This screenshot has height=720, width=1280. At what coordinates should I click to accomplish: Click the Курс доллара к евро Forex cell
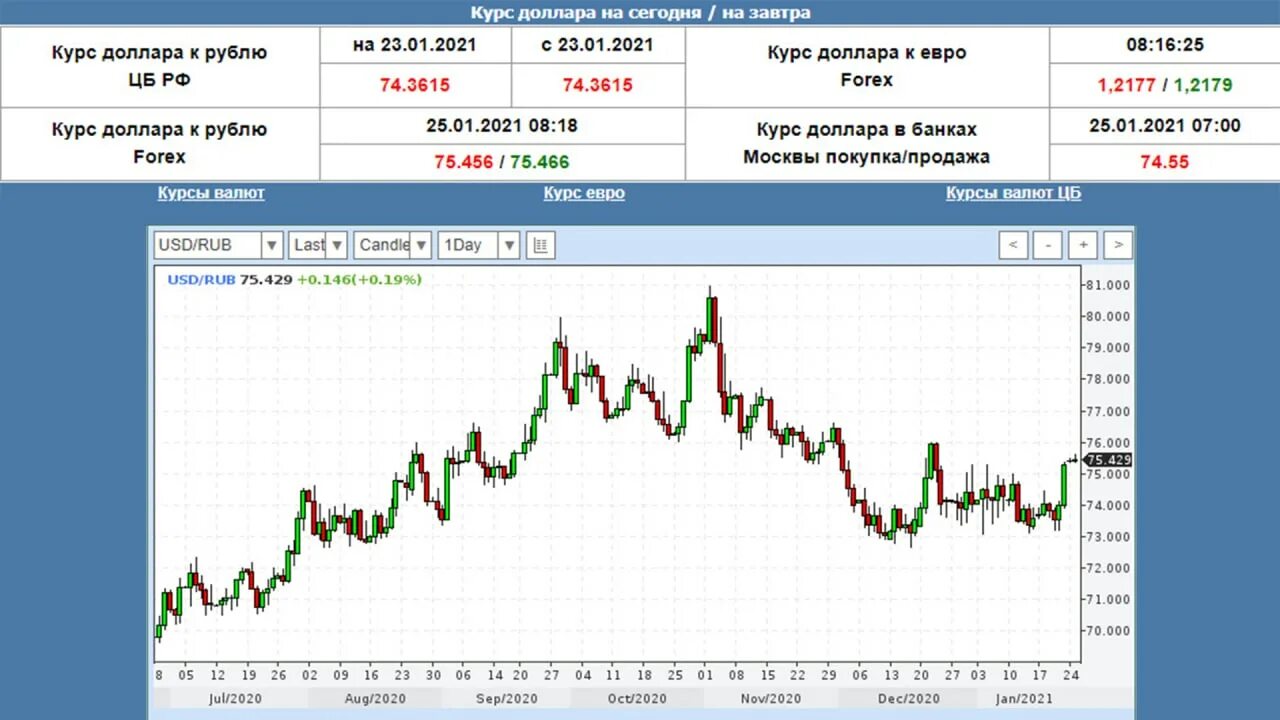867,67
